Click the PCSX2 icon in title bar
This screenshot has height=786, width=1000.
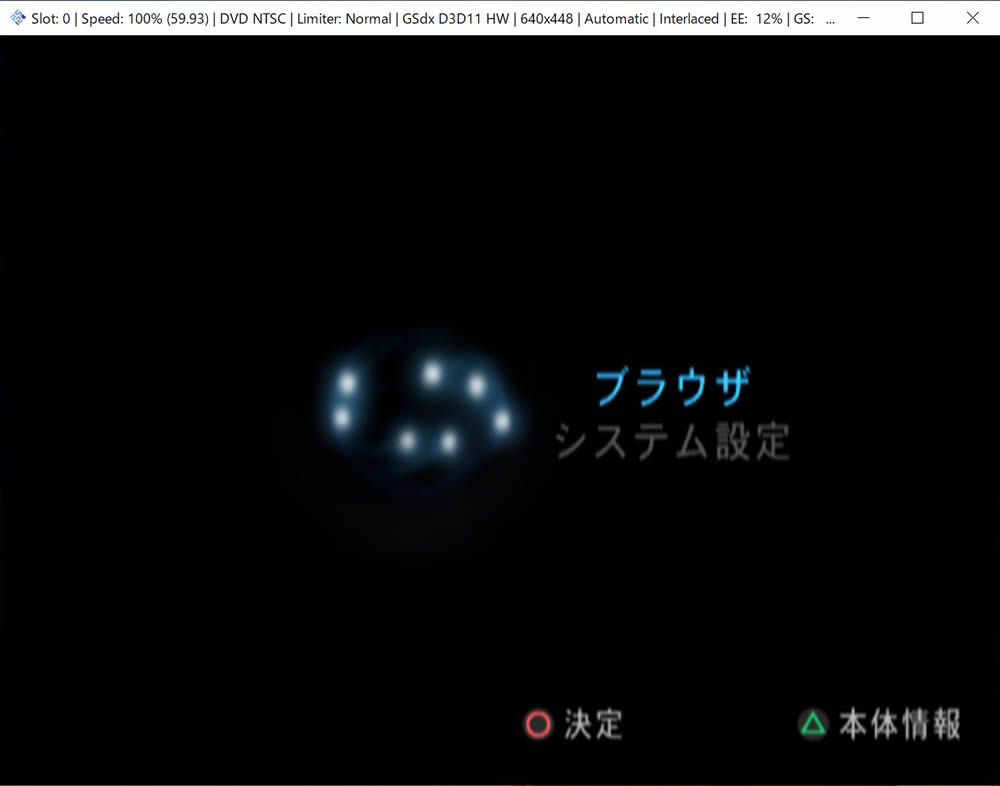pos(18,18)
